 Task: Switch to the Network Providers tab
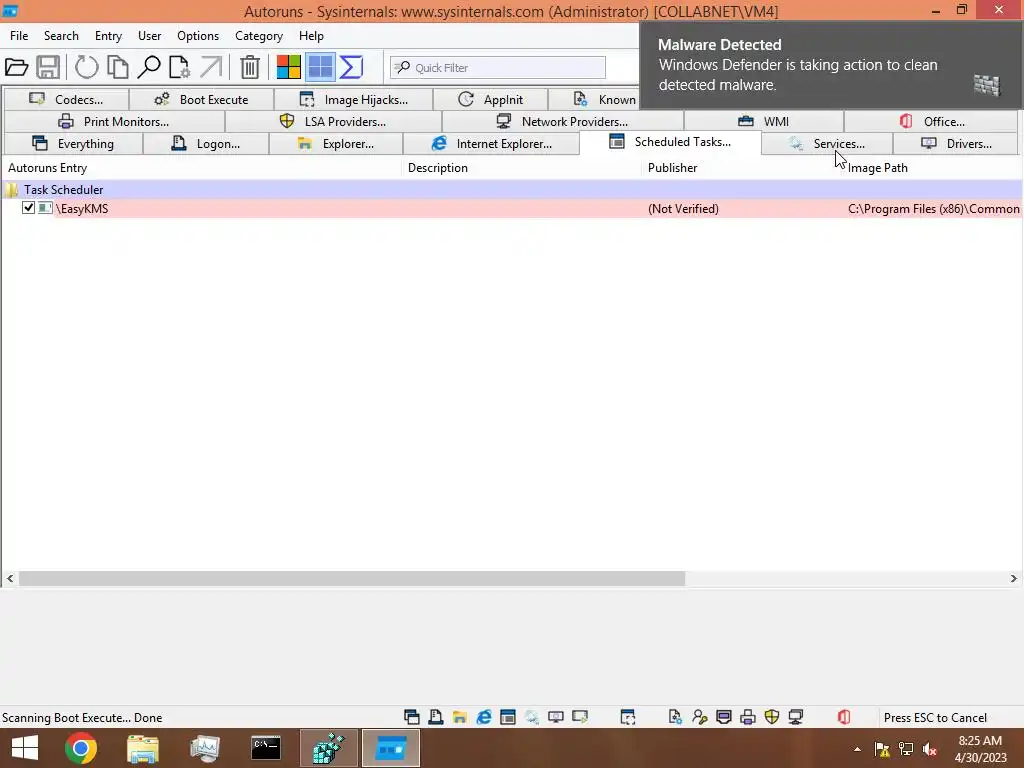point(562,121)
